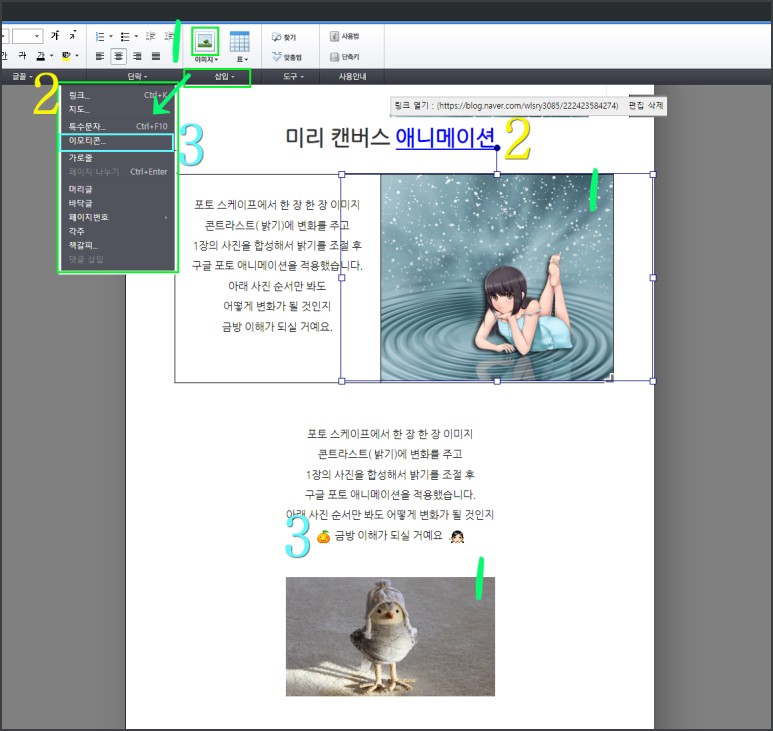The width and height of the screenshot is (773, 731).
Task: Click the 애니메이션 hyperlink in the title
Action: (445, 137)
